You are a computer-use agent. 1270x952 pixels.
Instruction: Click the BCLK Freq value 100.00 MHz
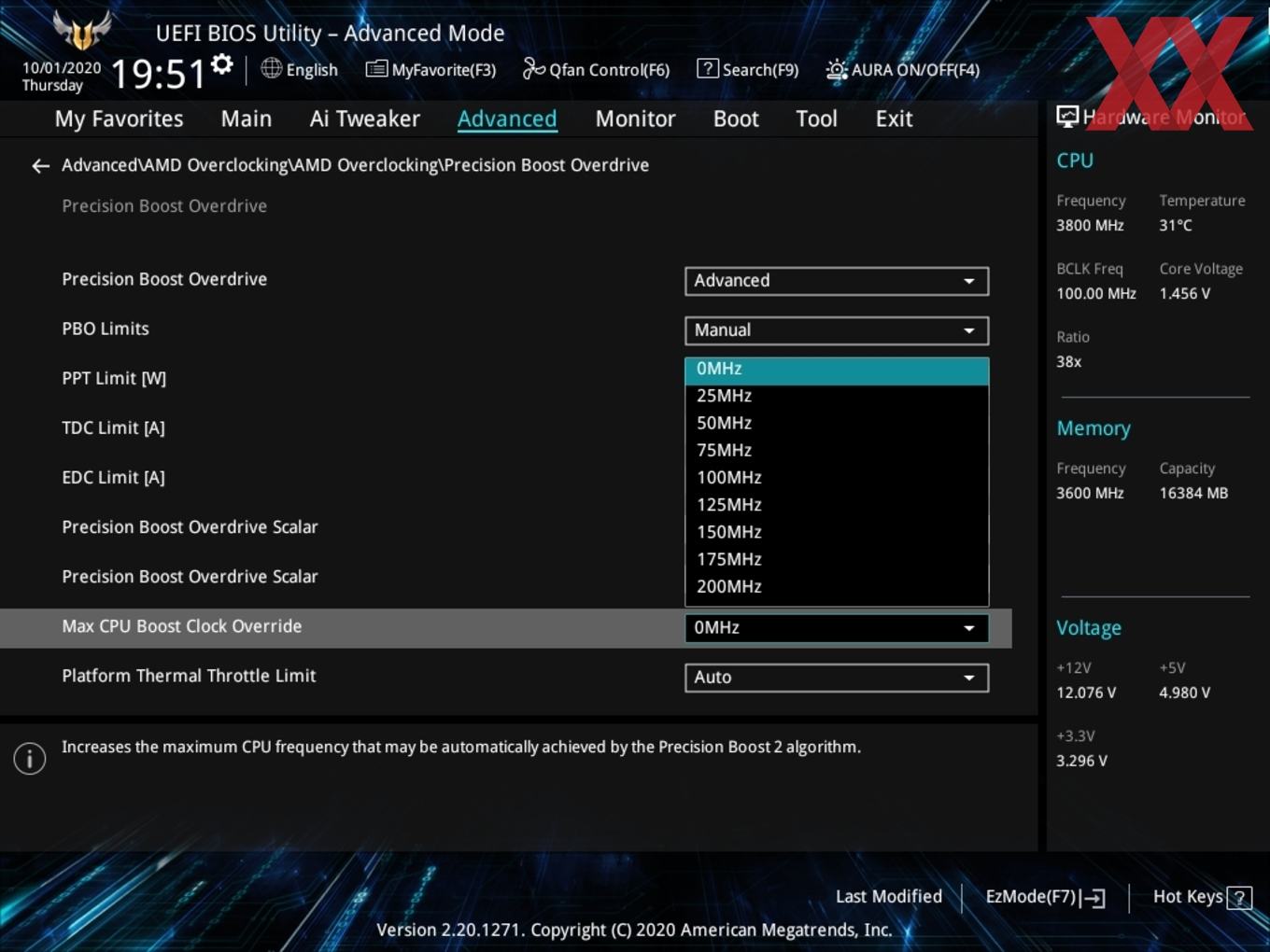[1096, 294]
